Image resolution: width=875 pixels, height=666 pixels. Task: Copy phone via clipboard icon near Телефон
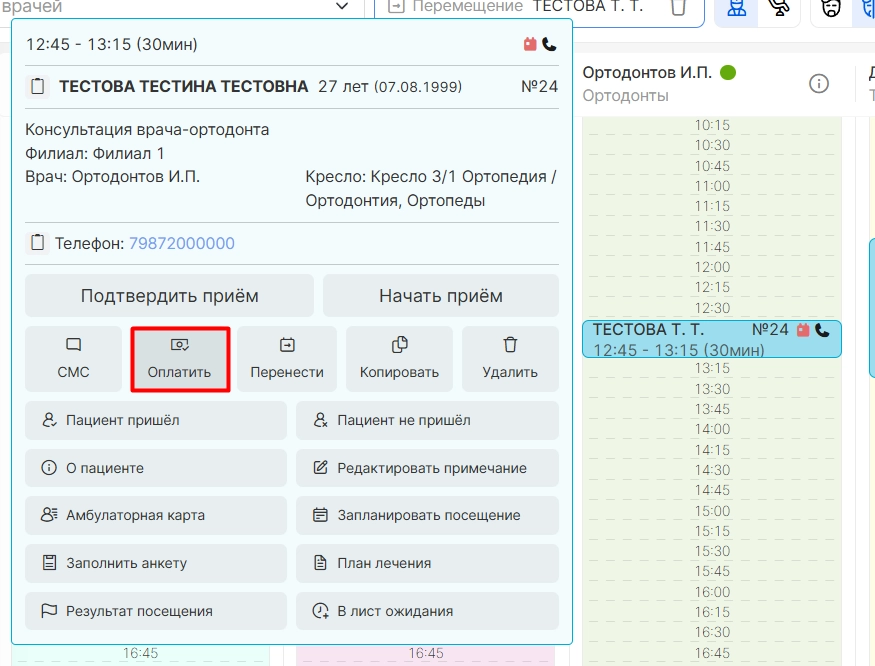pyautogui.click(x=37, y=243)
